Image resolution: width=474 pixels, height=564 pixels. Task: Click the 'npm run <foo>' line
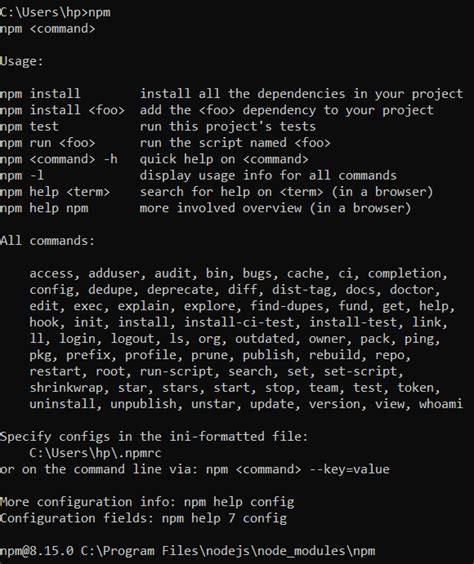[165, 143]
